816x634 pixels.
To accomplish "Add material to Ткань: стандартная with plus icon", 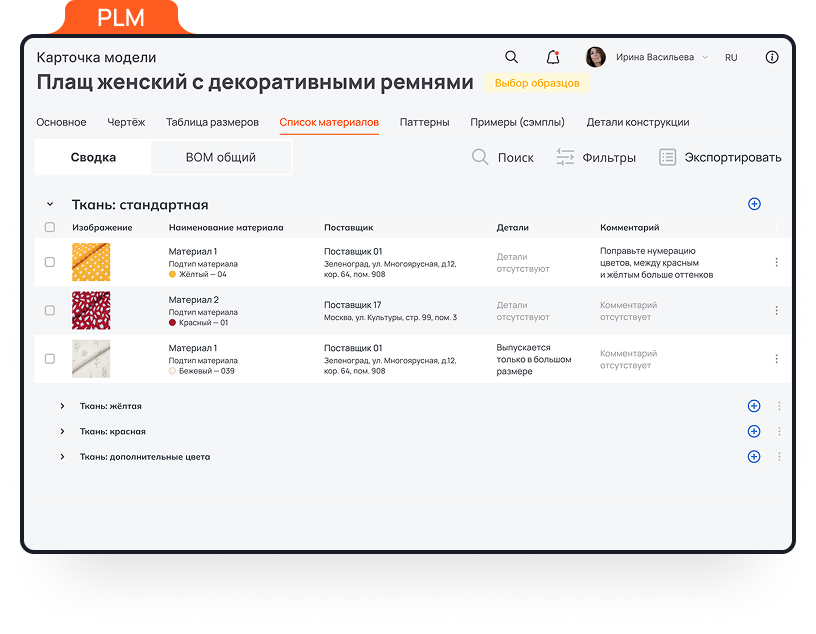I will pos(754,204).
